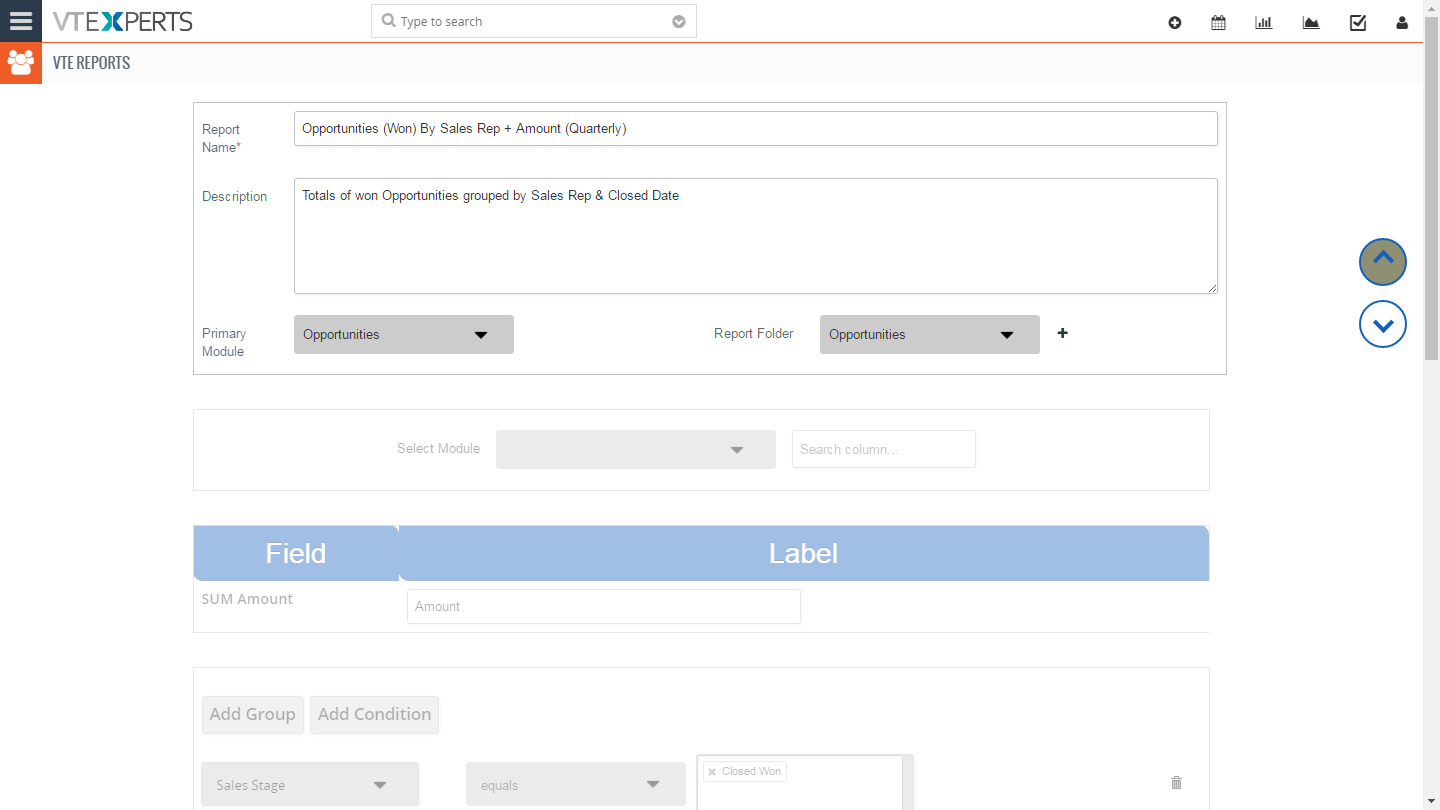Open the Primary Module dropdown
The image size is (1440, 810).
point(404,335)
